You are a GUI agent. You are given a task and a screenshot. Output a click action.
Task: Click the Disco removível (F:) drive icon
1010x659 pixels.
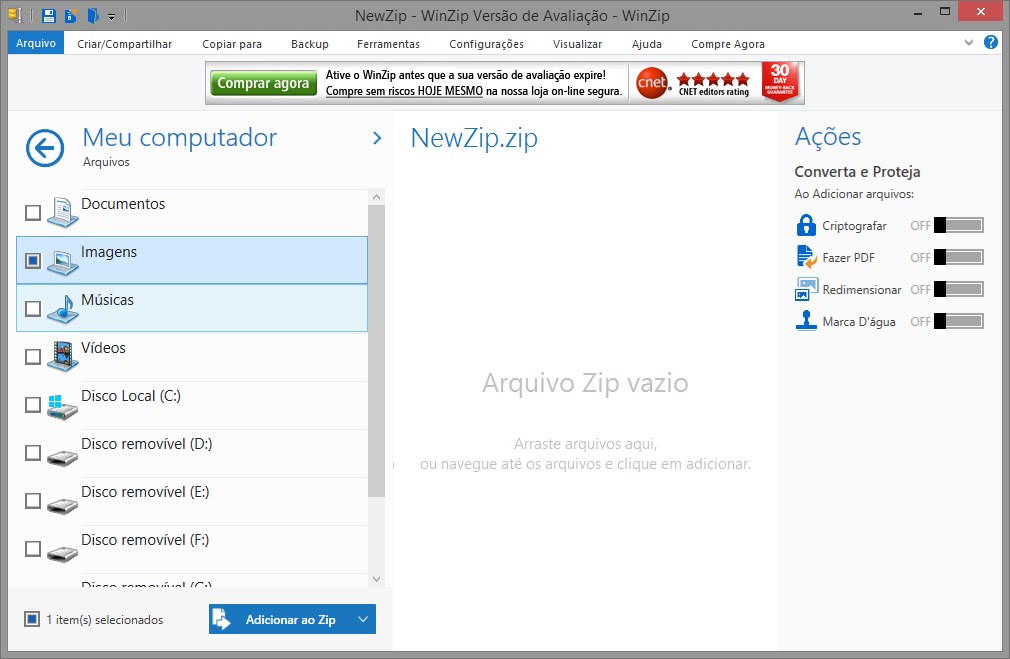[62, 553]
